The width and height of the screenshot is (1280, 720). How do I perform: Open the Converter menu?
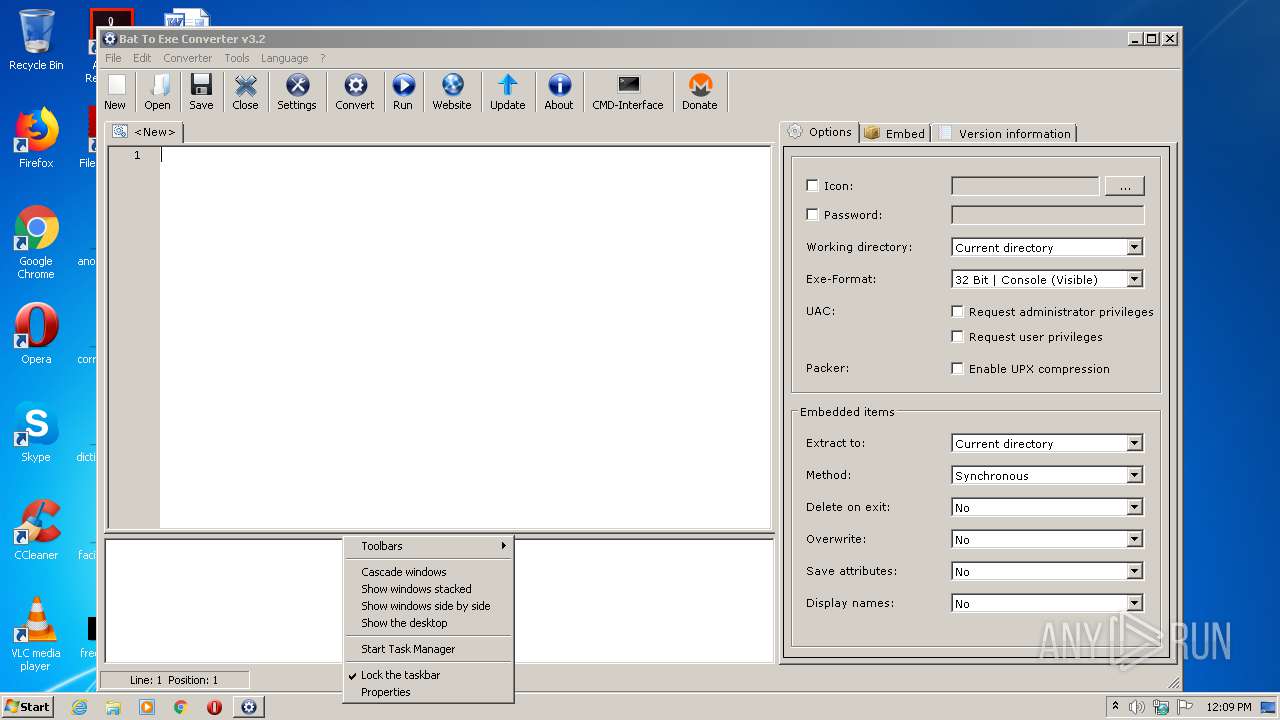tap(188, 58)
